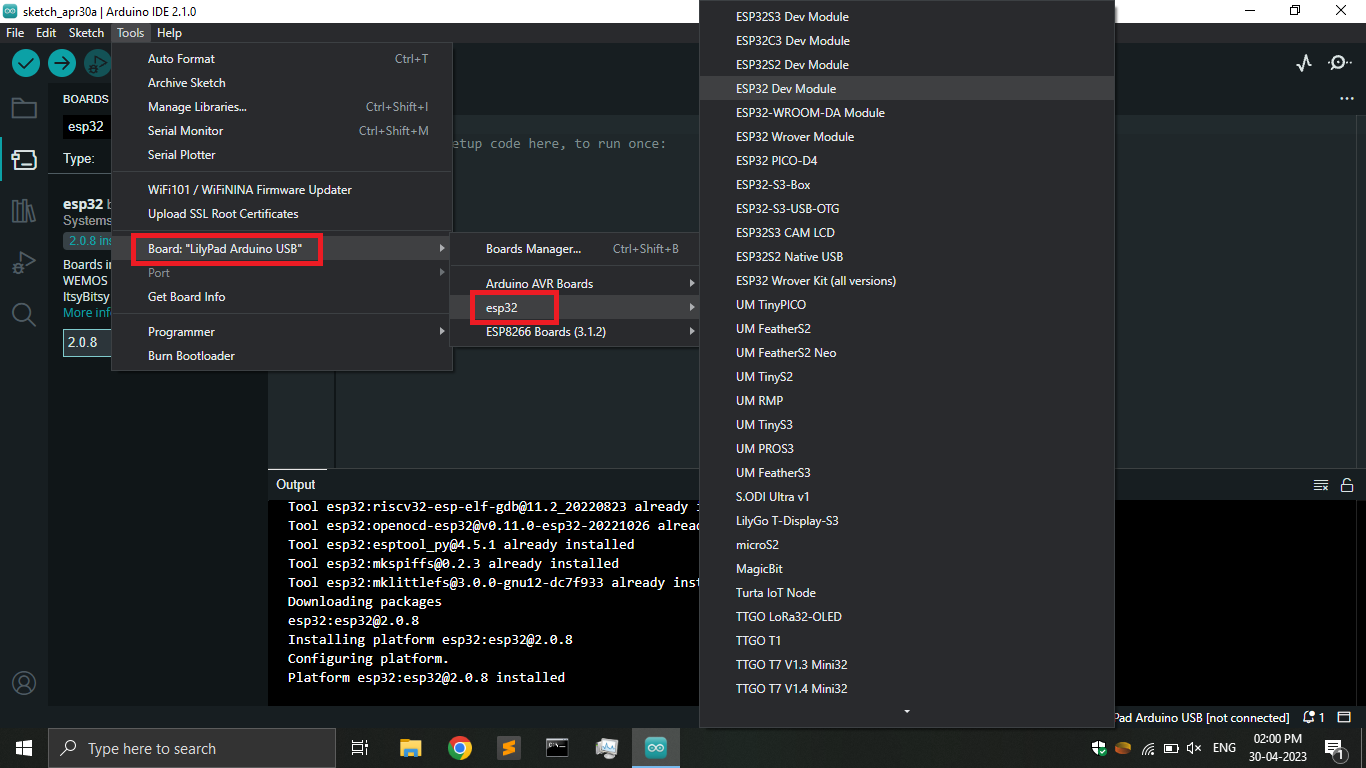Open the Sketchbook folder icon in sidebar
This screenshot has height=768, width=1366.
coord(24,108)
